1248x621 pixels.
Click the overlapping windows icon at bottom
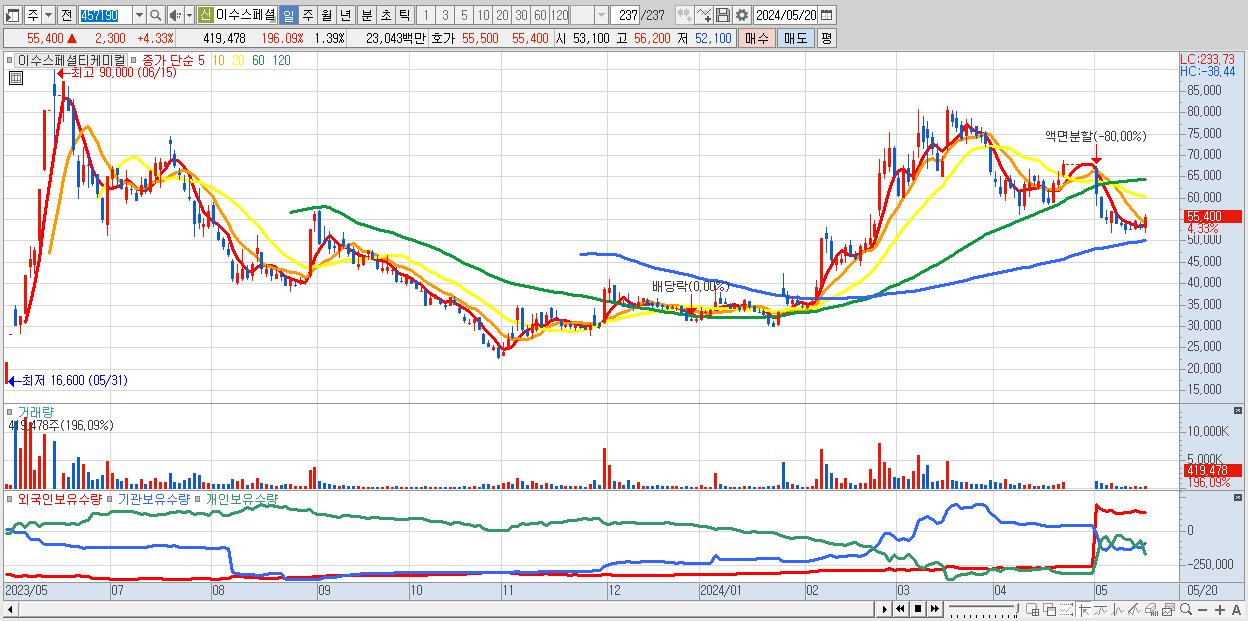pyautogui.click(x=1049, y=609)
